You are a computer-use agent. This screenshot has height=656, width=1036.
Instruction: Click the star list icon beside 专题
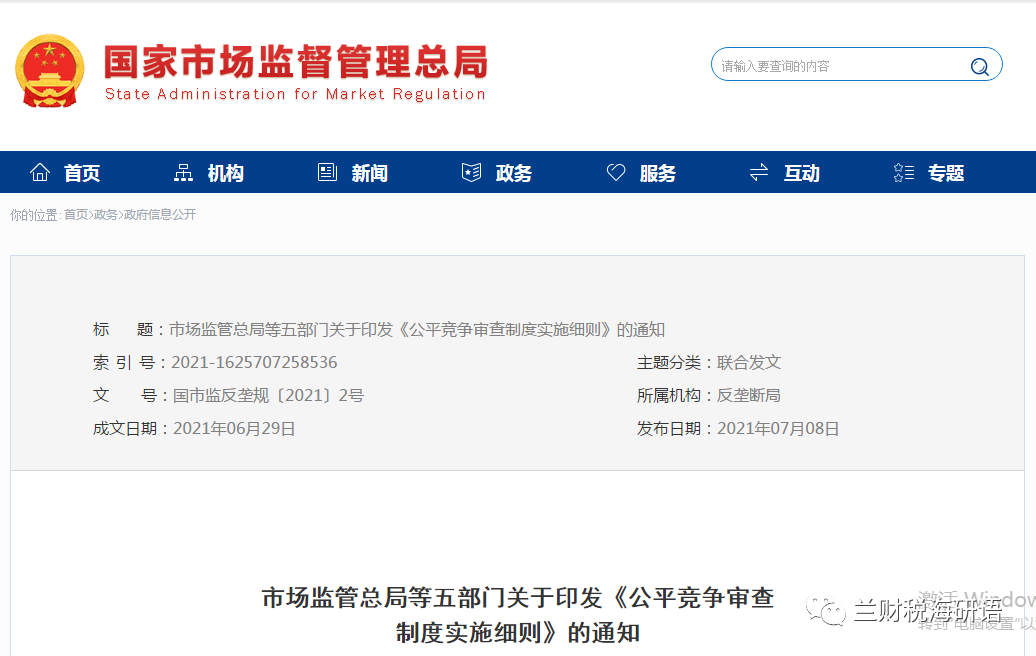904,172
